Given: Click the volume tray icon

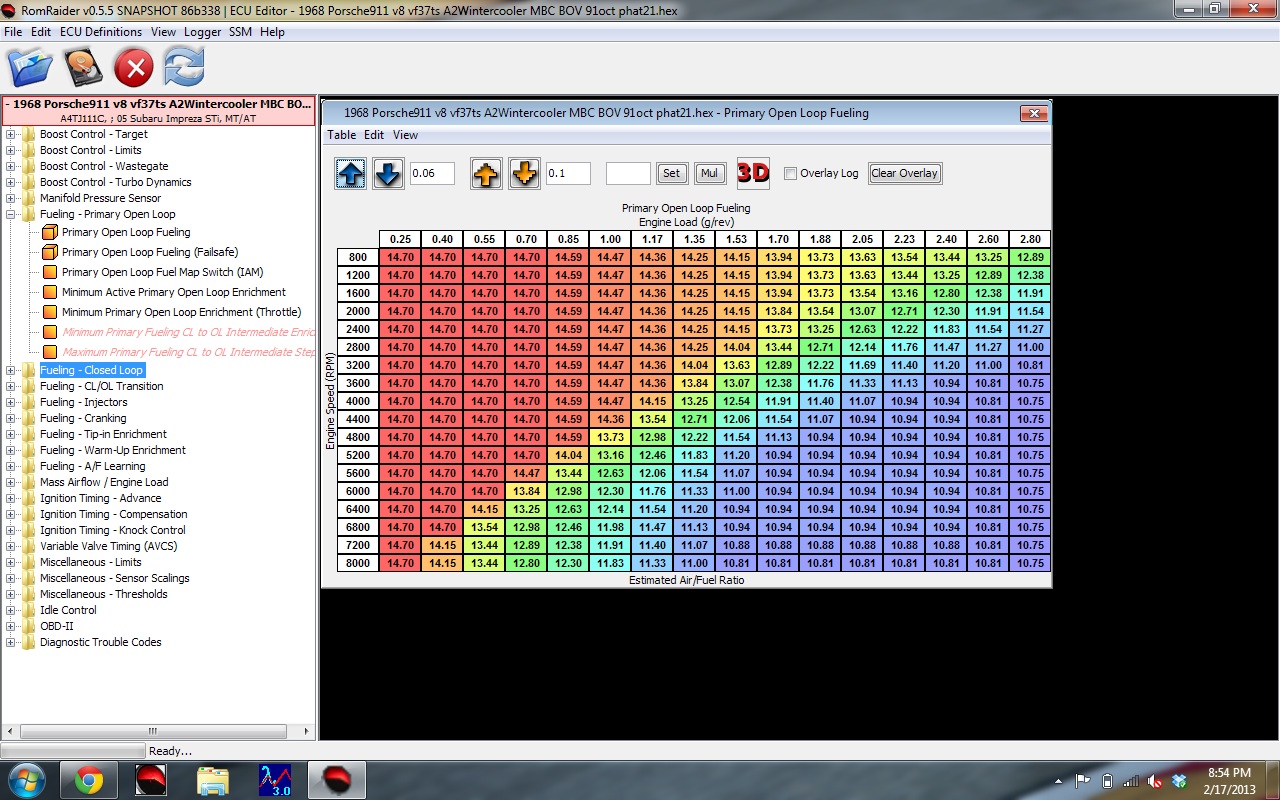Looking at the screenshot, I should (1155, 781).
